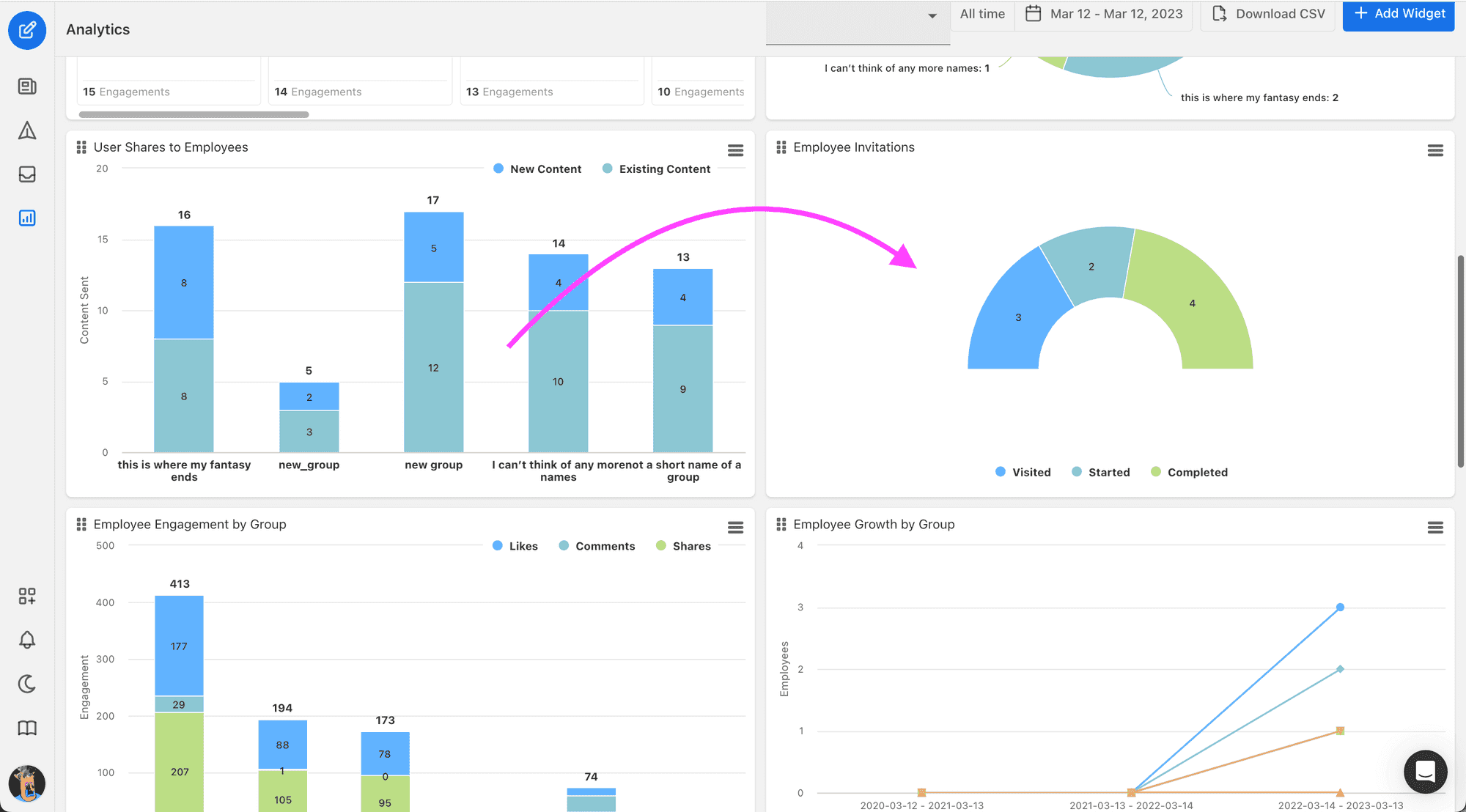The width and height of the screenshot is (1466, 812).
Task: Click the blue compose pencil icon
Action: pos(27,30)
